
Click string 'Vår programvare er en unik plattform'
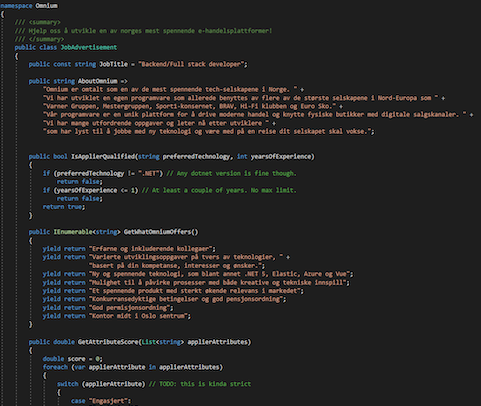pos(256,114)
